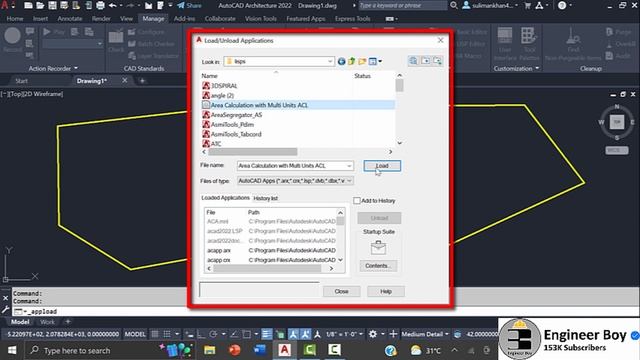Click the Record button in Action Recorder panel
The width and height of the screenshot is (640, 360).
[12, 40]
